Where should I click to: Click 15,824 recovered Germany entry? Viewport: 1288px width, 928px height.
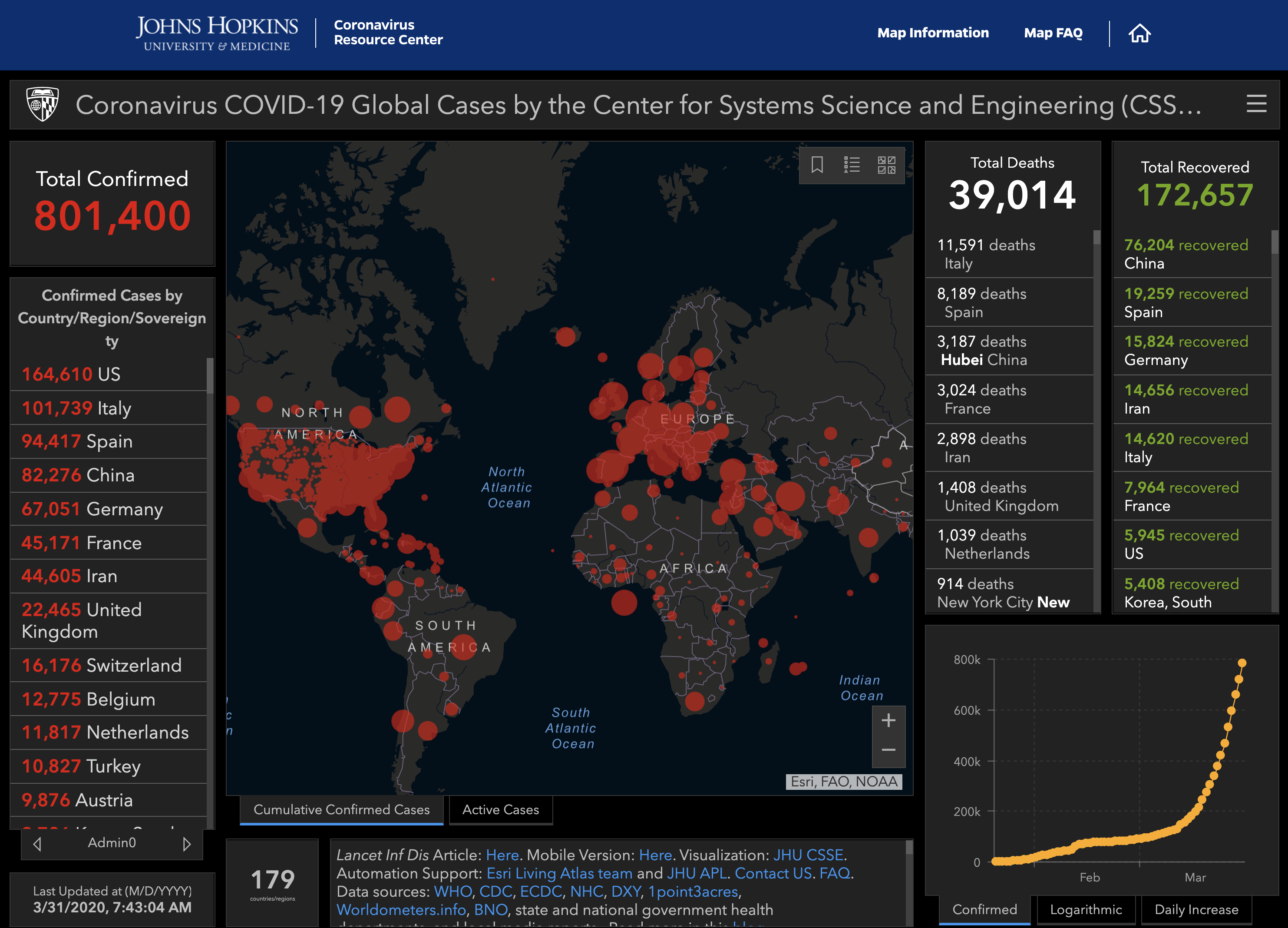click(x=1192, y=351)
